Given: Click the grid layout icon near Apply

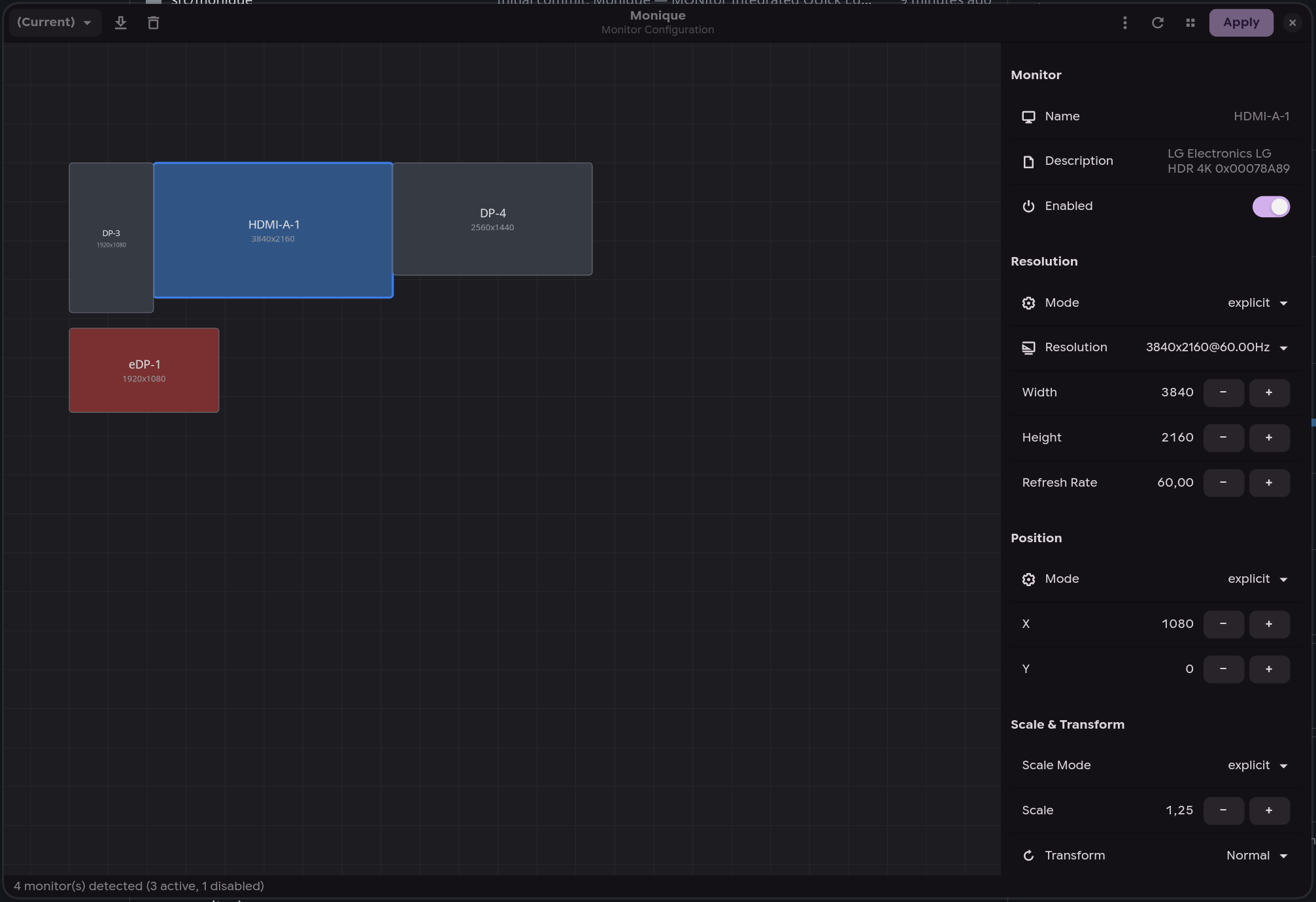Looking at the screenshot, I should 1190,22.
